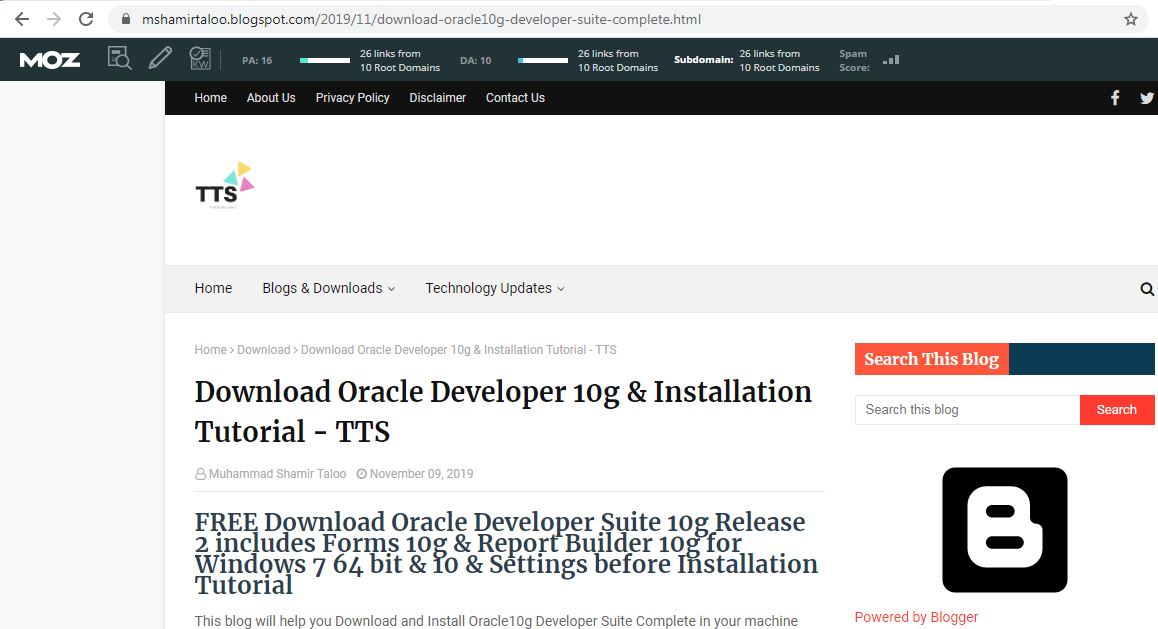
Task: Open the MozBar keyword checklist icon
Action: (200, 59)
